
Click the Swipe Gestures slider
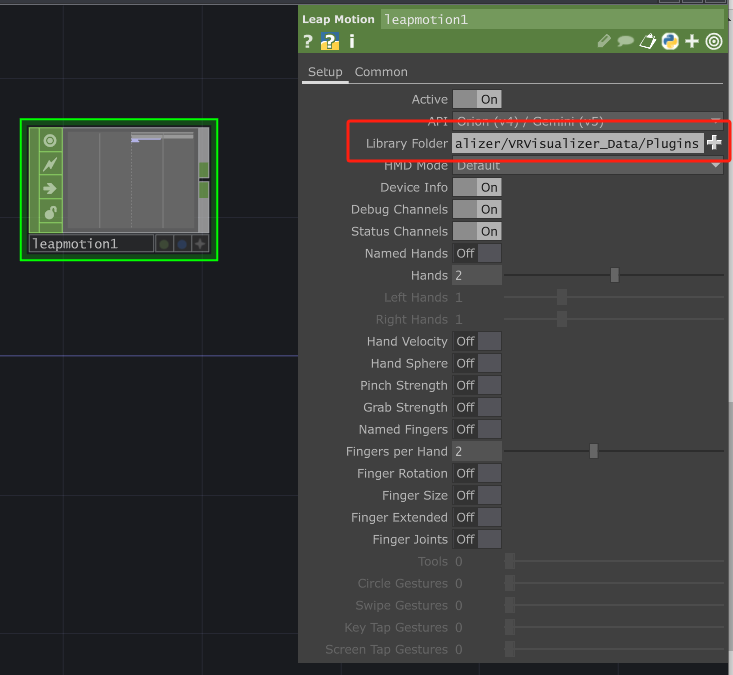point(614,605)
